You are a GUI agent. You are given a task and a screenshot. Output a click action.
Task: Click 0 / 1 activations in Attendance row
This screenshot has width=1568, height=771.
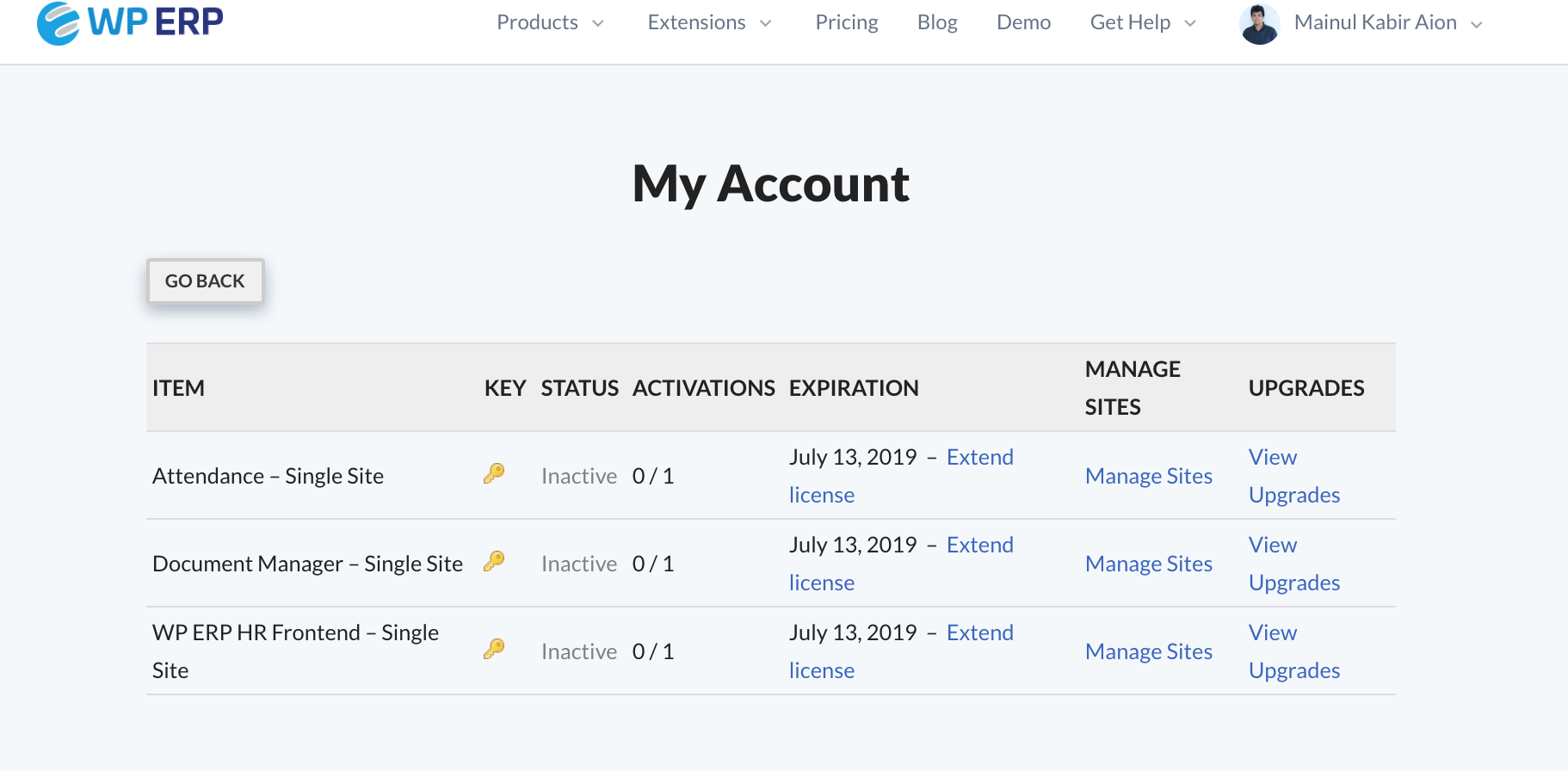[x=653, y=476]
